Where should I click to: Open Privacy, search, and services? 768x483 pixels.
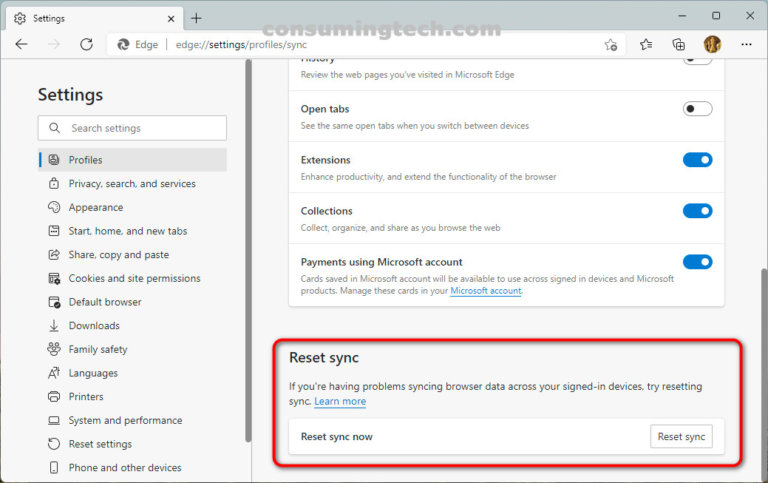(x=132, y=184)
